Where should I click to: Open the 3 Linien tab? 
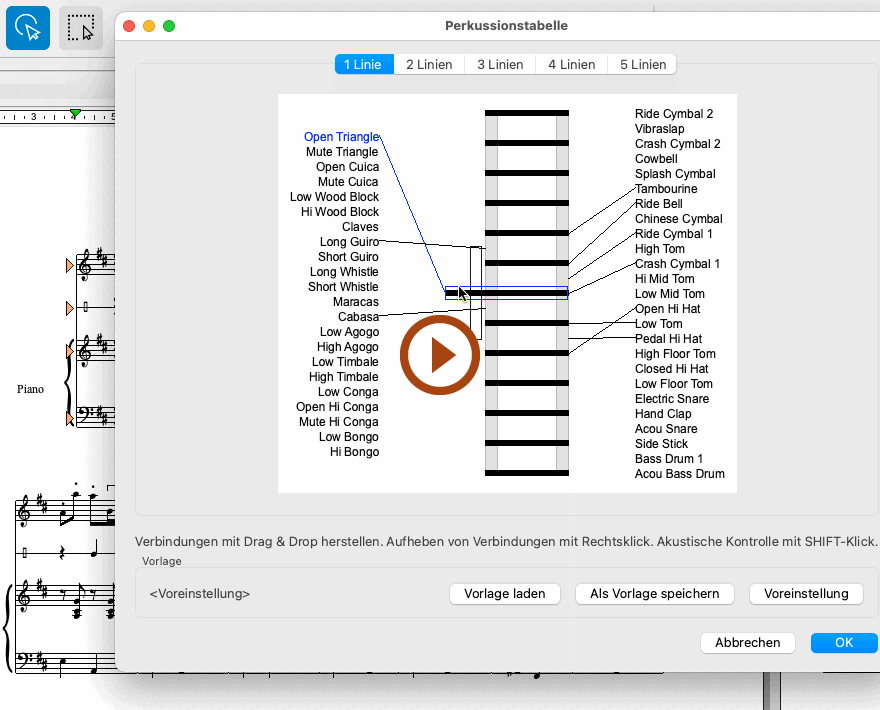click(500, 64)
